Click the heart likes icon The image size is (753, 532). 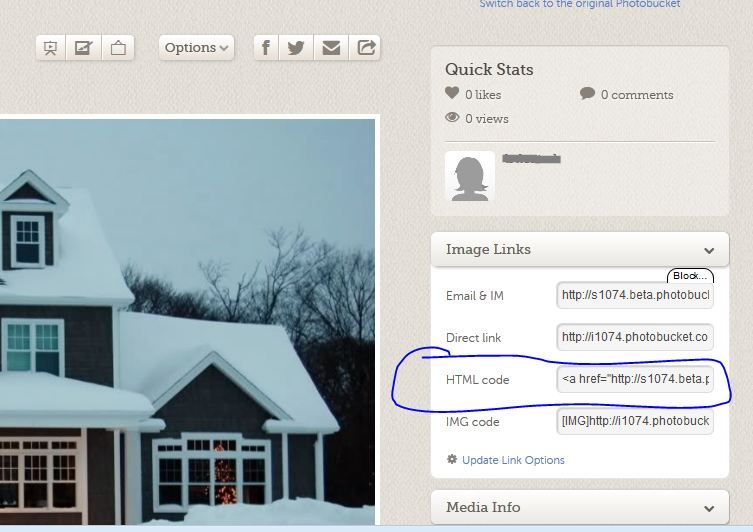(x=452, y=93)
